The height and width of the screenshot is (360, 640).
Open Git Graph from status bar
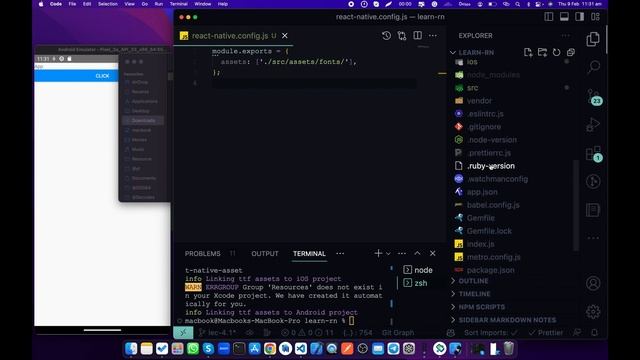coord(398,333)
